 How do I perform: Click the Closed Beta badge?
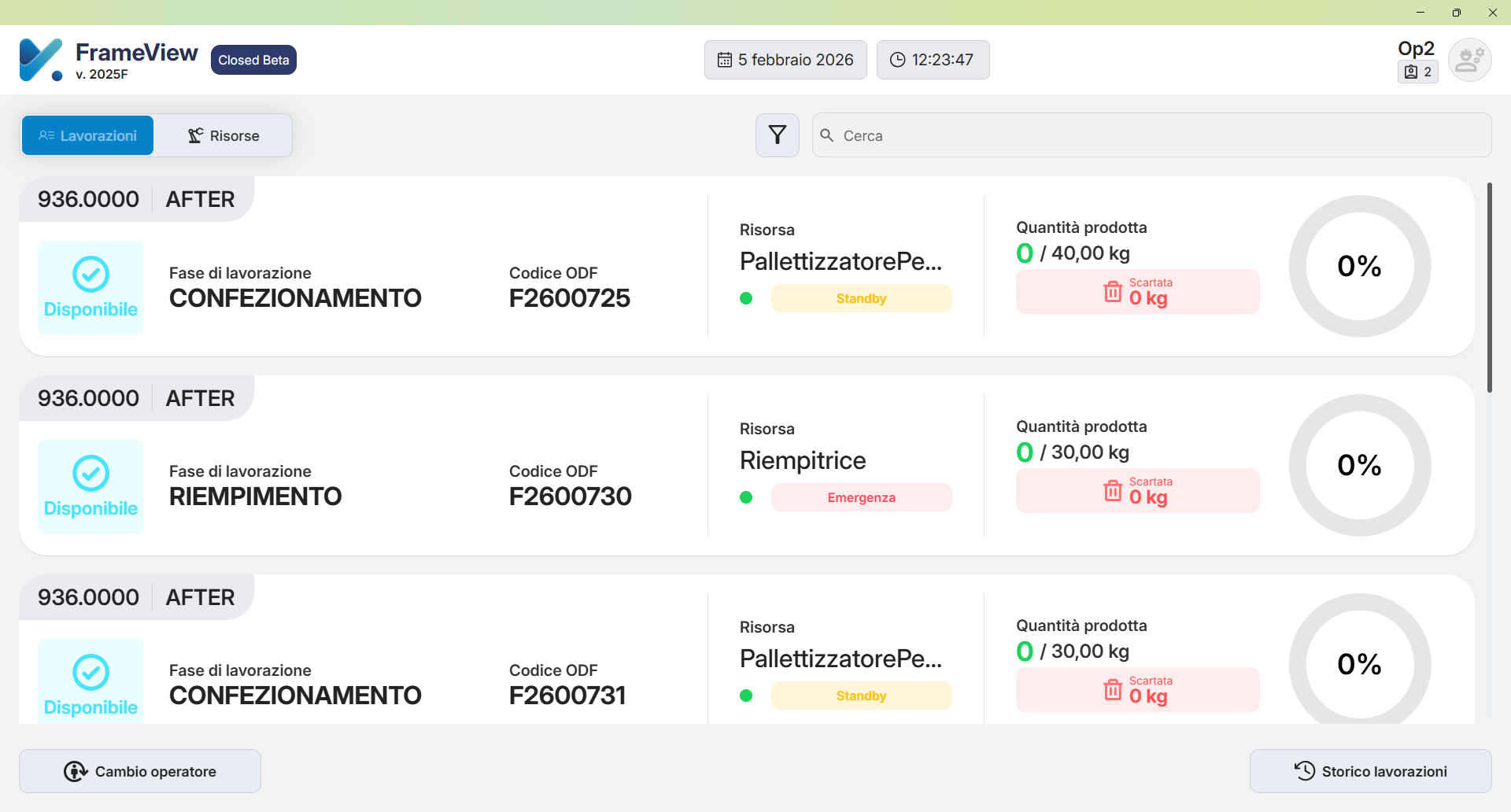coord(253,60)
